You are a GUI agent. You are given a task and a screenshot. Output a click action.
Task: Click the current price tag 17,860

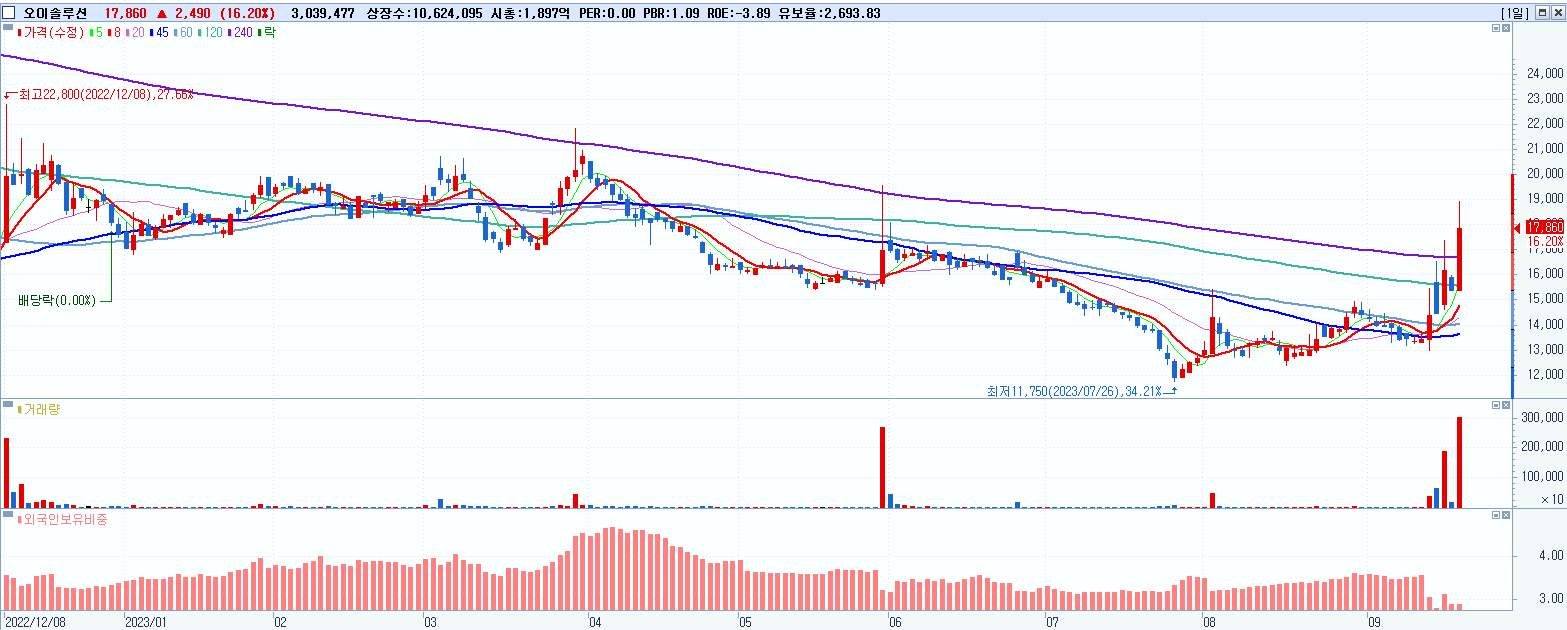point(1545,227)
